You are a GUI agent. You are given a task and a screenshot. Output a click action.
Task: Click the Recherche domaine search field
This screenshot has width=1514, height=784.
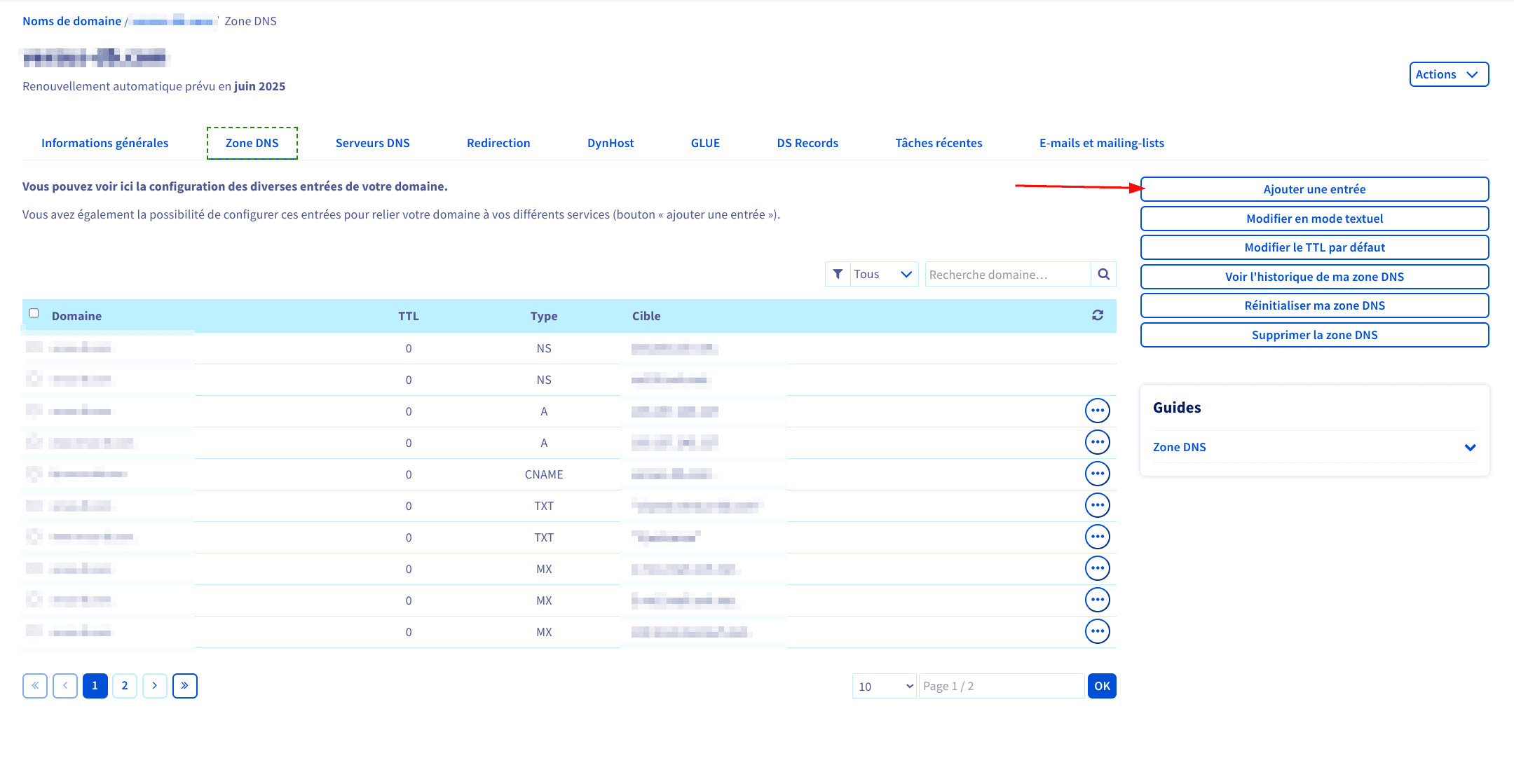[1008, 274]
